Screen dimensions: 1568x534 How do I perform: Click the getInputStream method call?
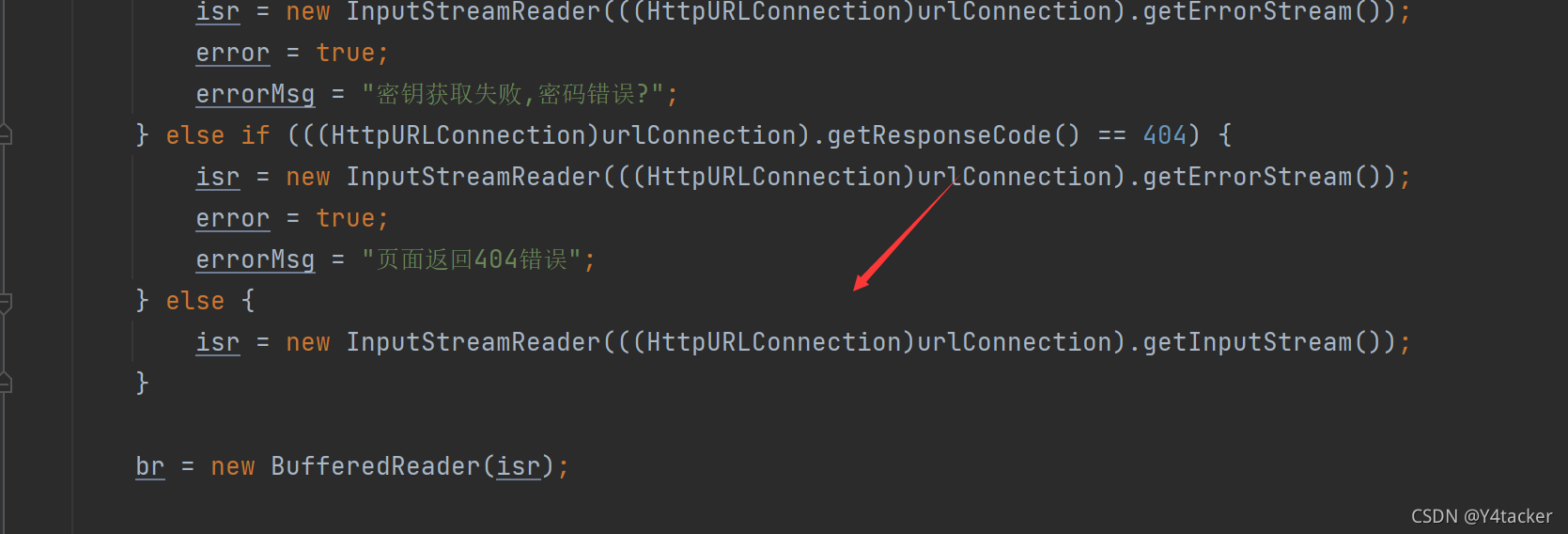(x=1247, y=342)
